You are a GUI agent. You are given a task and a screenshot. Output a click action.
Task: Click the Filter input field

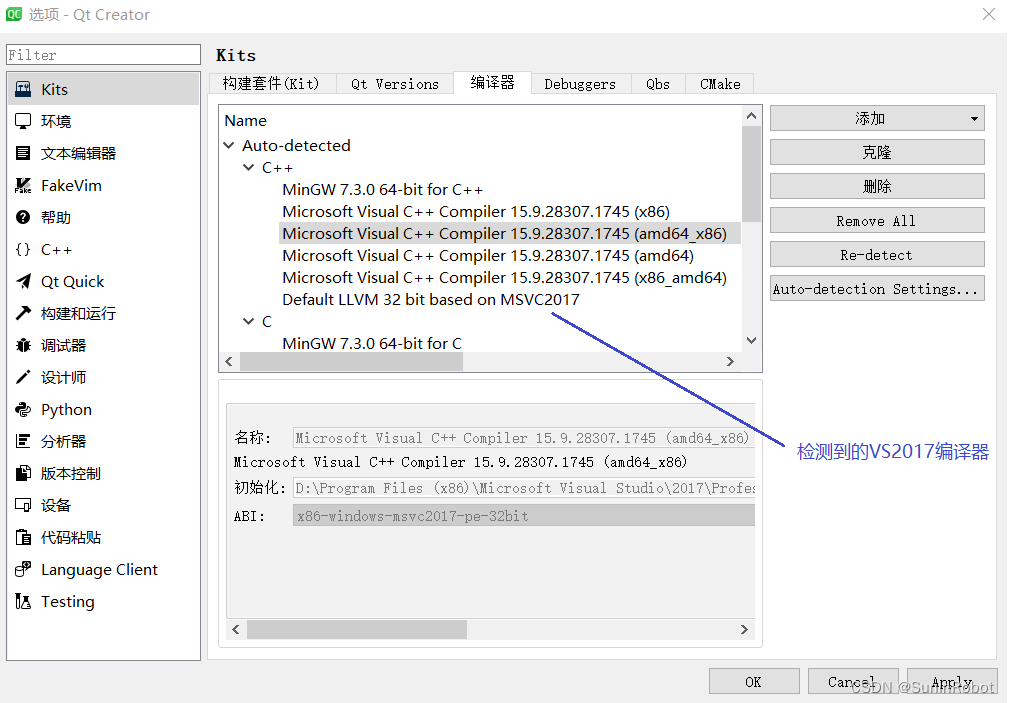(104, 55)
